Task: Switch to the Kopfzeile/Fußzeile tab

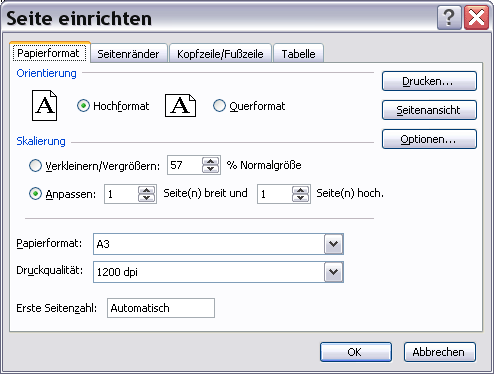Action: [220, 54]
